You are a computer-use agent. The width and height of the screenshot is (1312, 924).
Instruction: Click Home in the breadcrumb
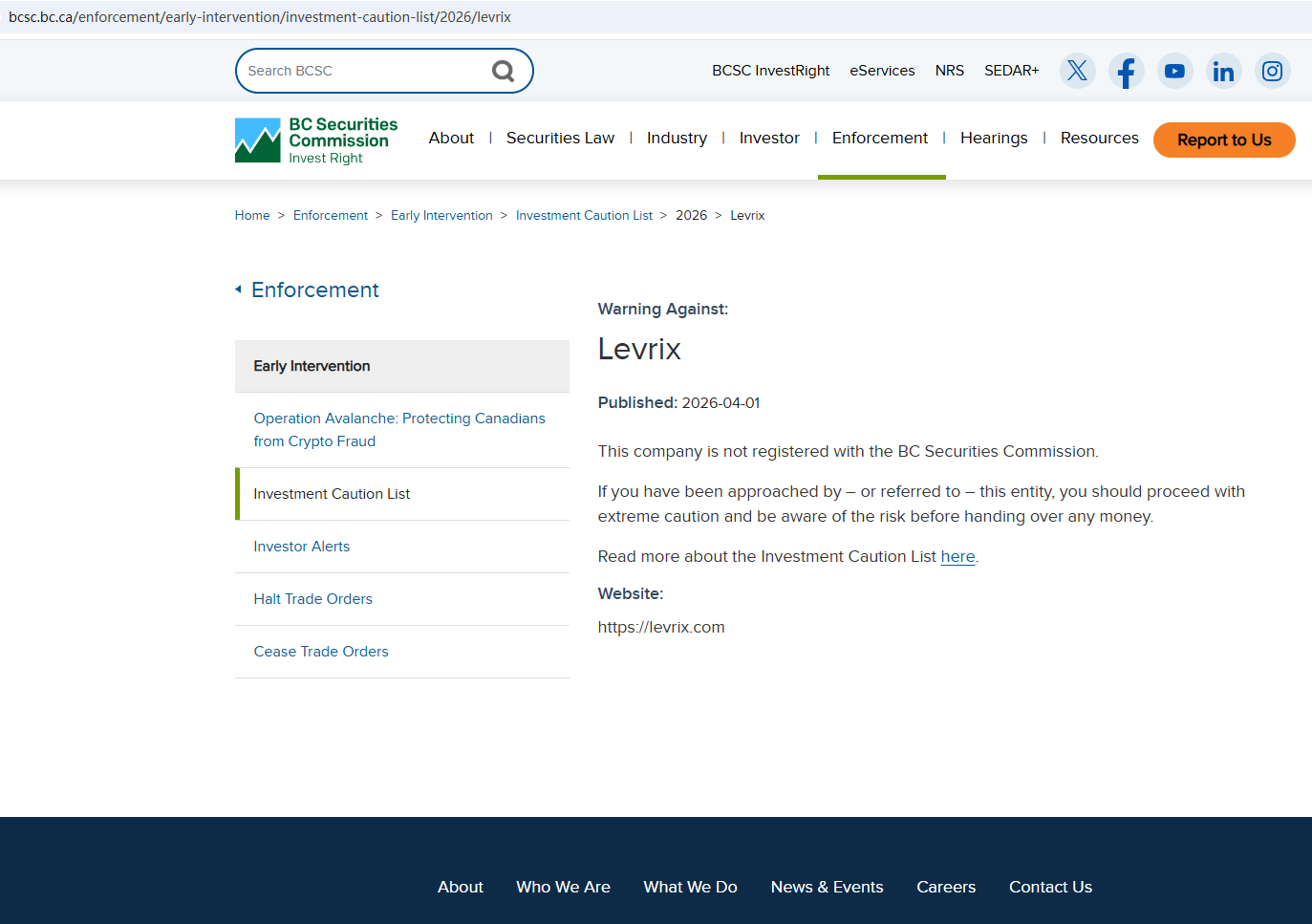pyautogui.click(x=252, y=215)
